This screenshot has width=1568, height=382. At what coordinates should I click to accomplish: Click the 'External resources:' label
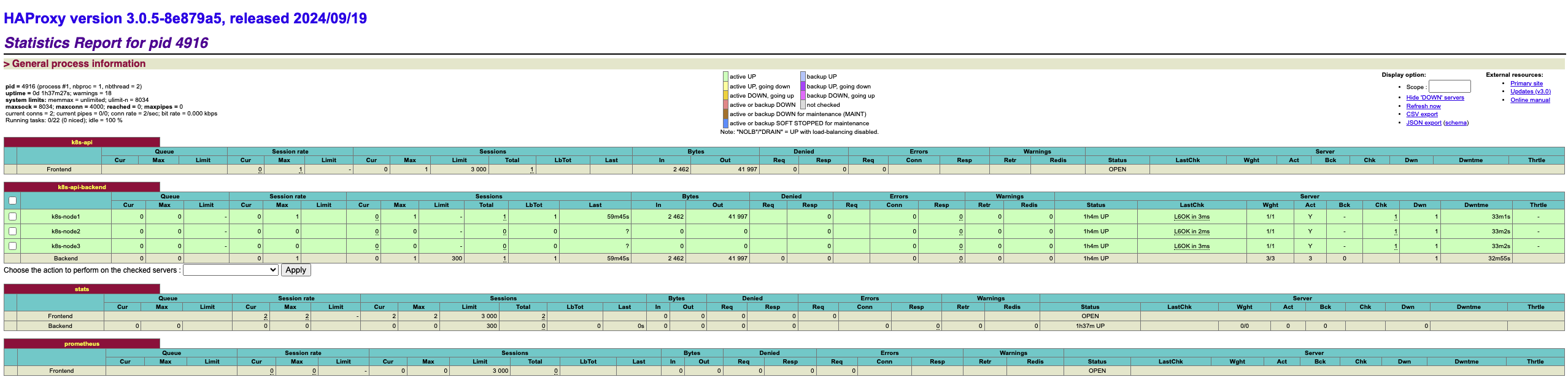pyautogui.click(x=1514, y=75)
